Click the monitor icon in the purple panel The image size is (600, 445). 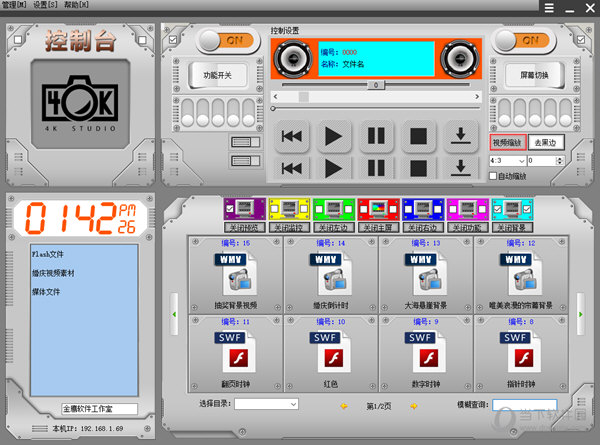click(245, 209)
